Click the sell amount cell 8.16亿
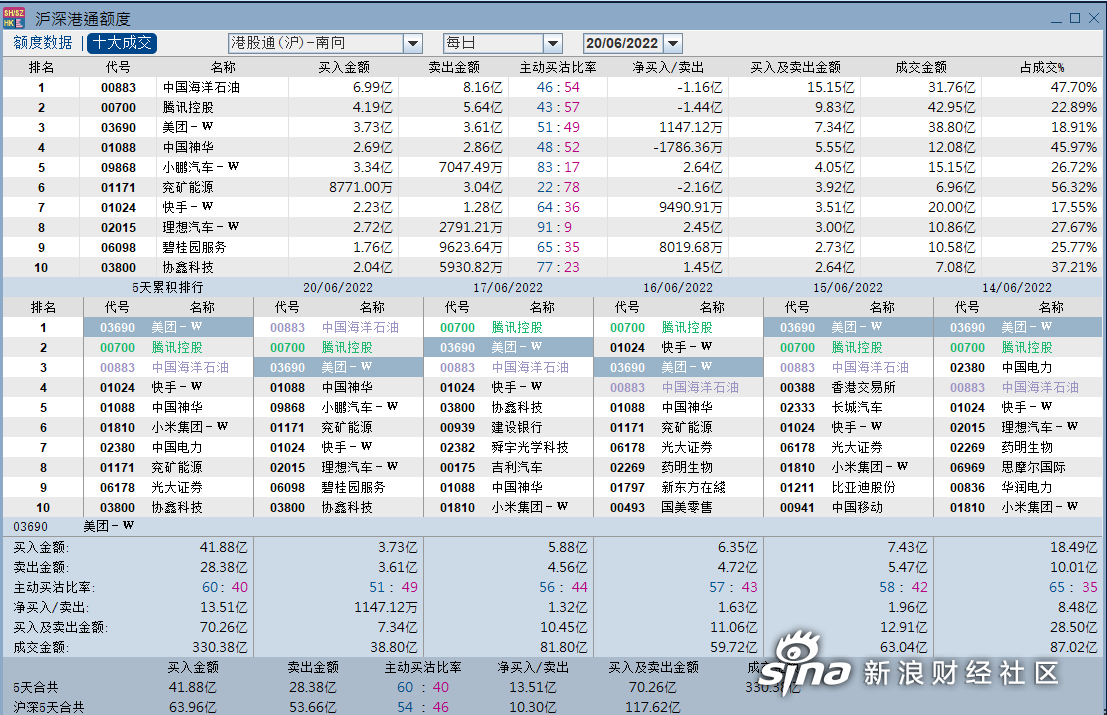Image resolution: width=1107 pixels, height=715 pixels. pos(483,88)
